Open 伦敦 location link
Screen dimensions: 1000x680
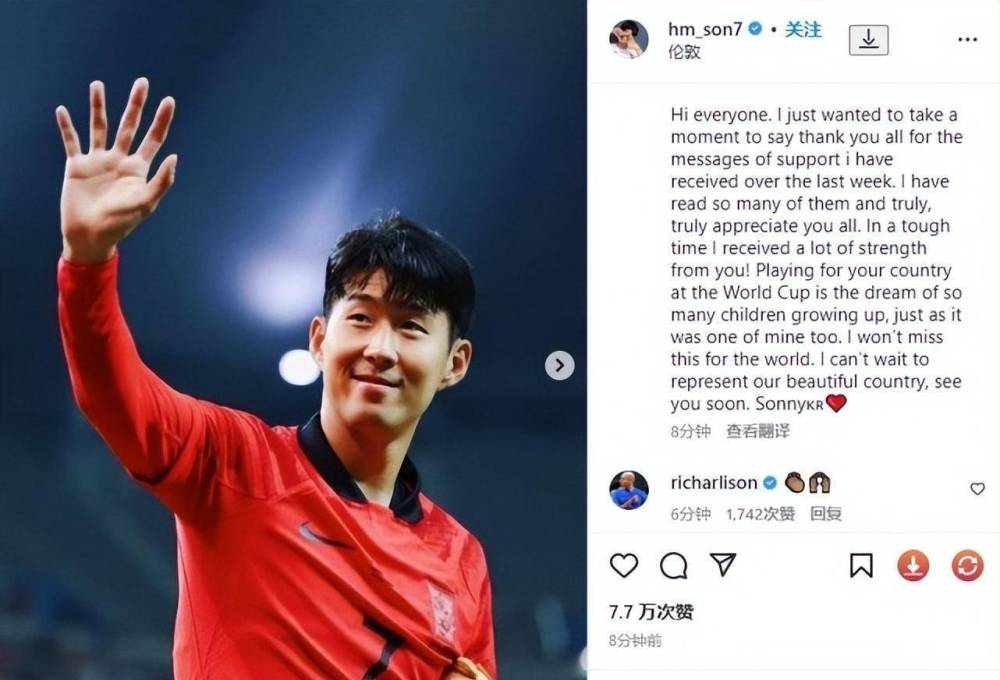pyautogui.click(x=684, y=52)
